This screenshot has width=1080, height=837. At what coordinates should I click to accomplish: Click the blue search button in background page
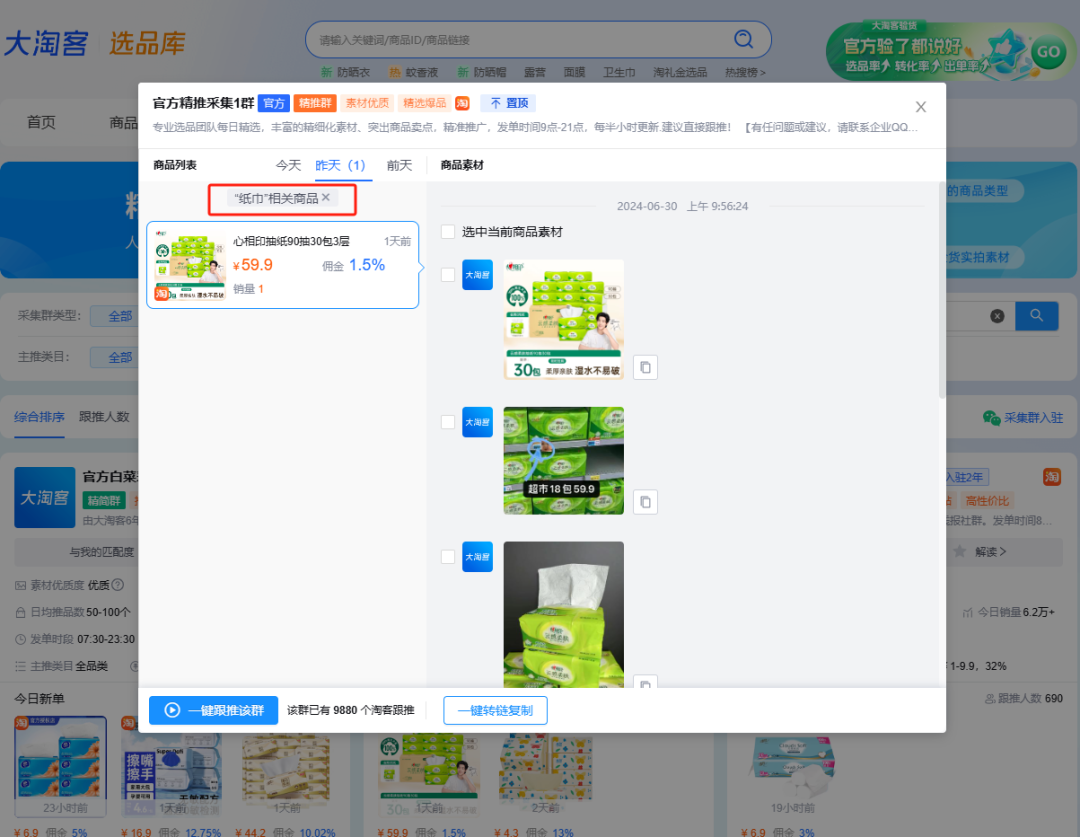point(1036,316)
